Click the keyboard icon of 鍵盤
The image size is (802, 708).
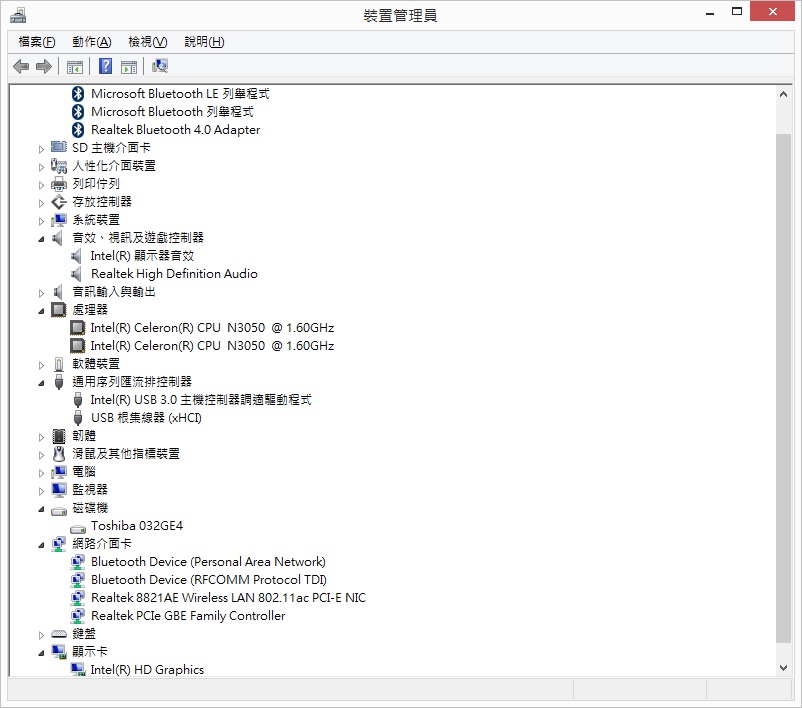[x=59, y=634]
